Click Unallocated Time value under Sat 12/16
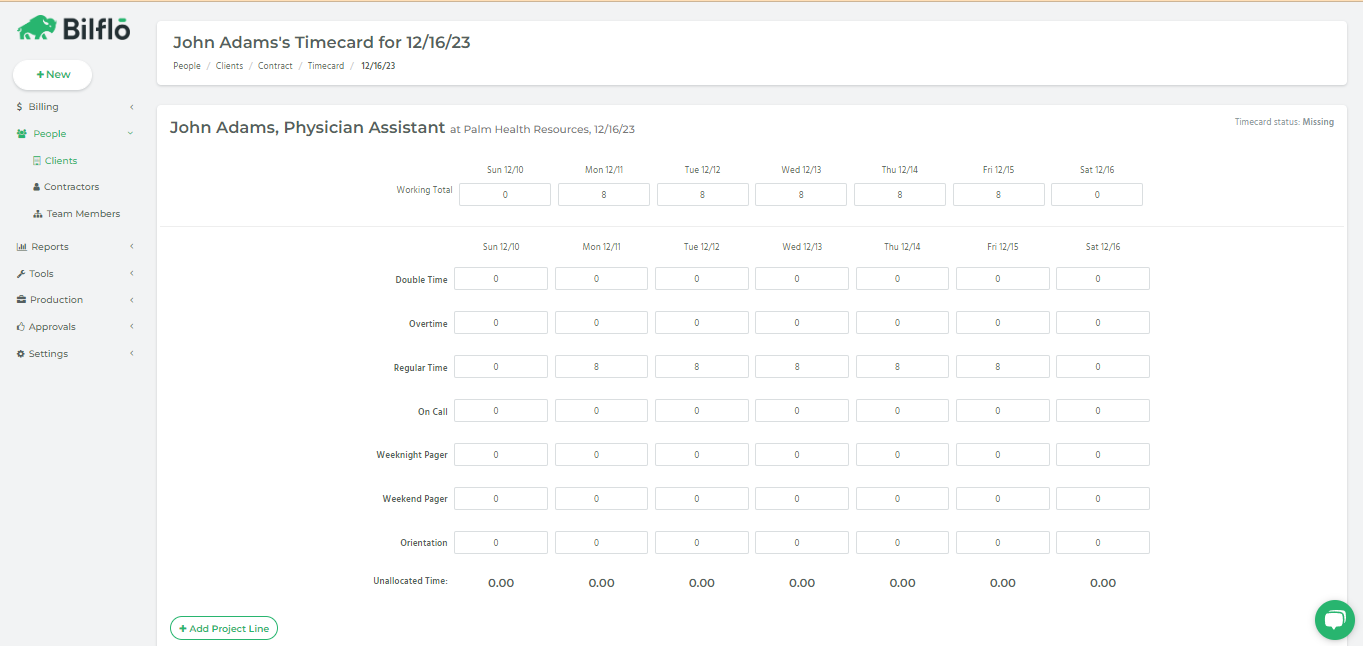 [1103, 583]
